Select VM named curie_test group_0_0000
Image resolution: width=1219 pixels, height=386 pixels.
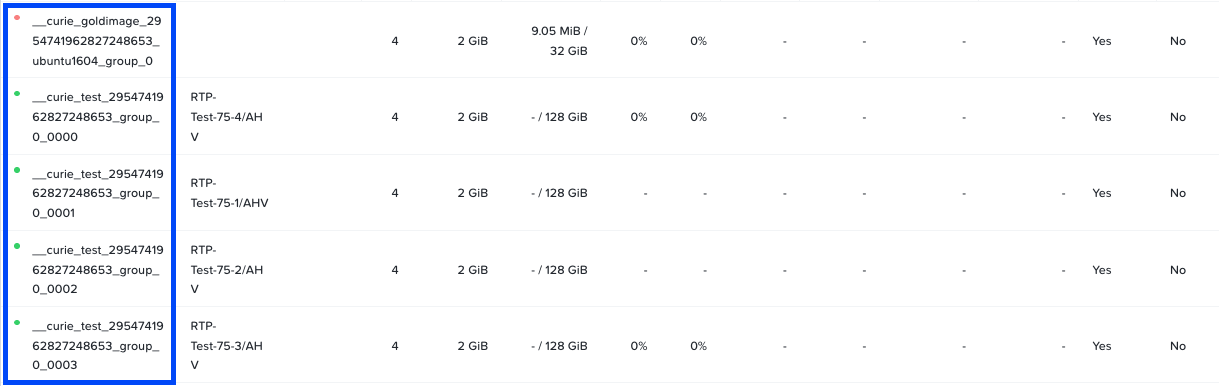(97, 117)
